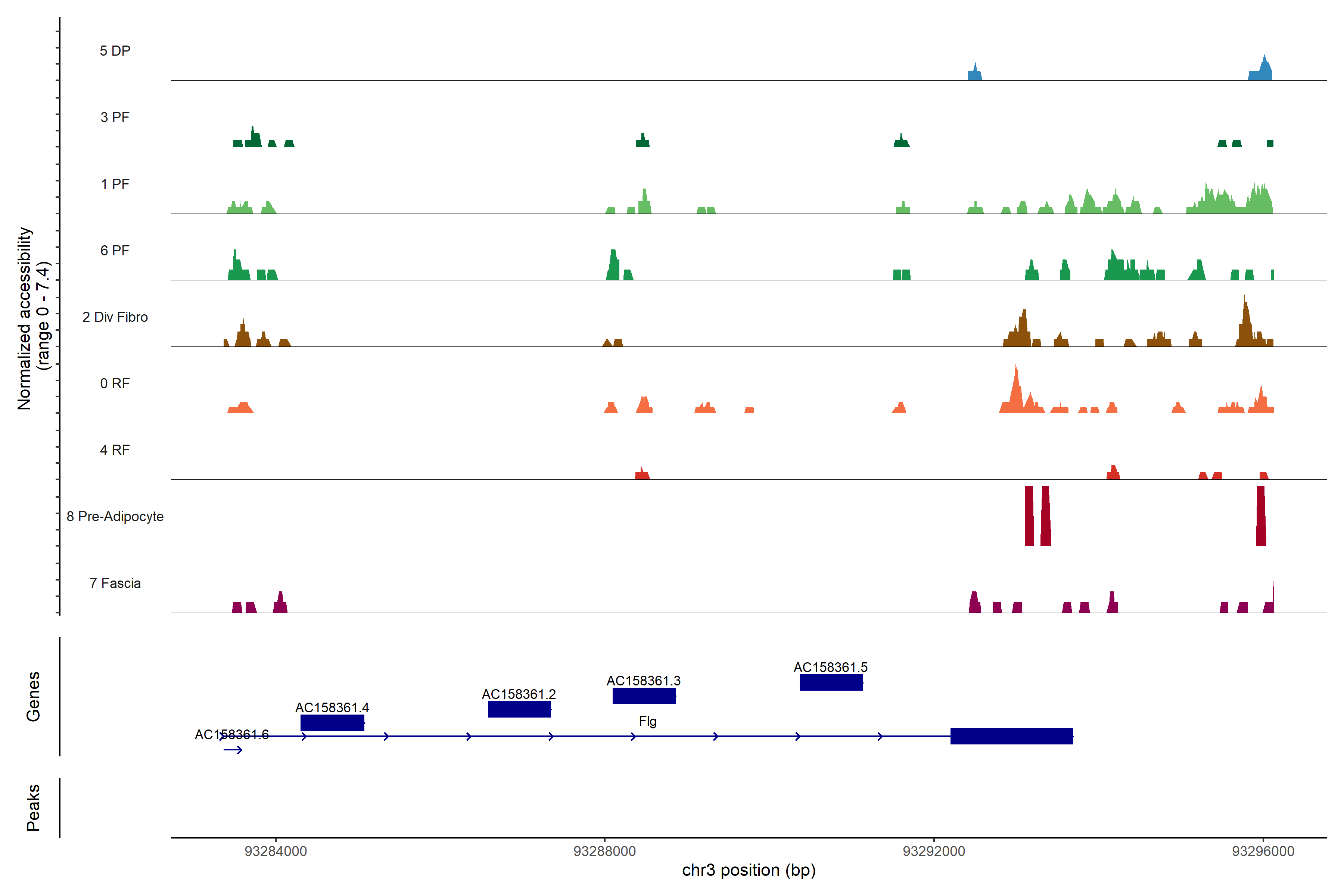This screenshot has height=896, width=1344.
Task: Click the Flg gene name label
Action: point(647,721)
